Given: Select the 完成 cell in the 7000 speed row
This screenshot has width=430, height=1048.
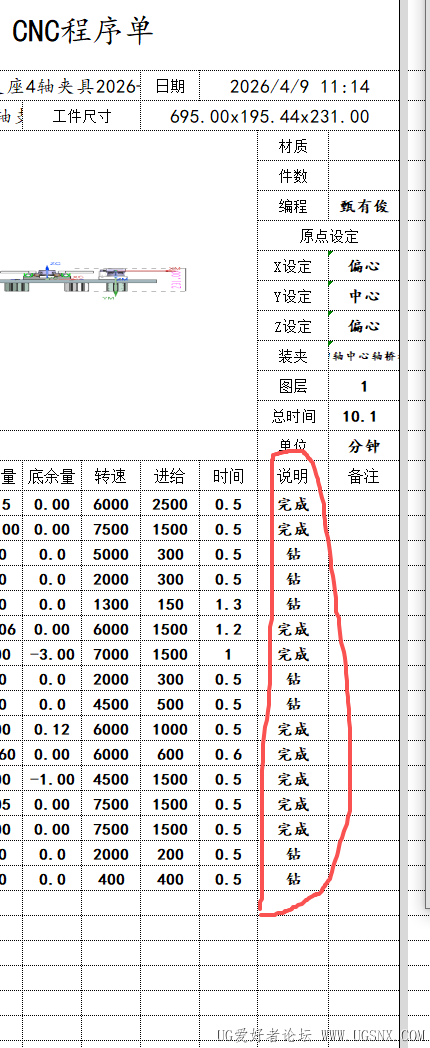Looking at the screenshot, I should pyautogui.click(x=293, y=654).
